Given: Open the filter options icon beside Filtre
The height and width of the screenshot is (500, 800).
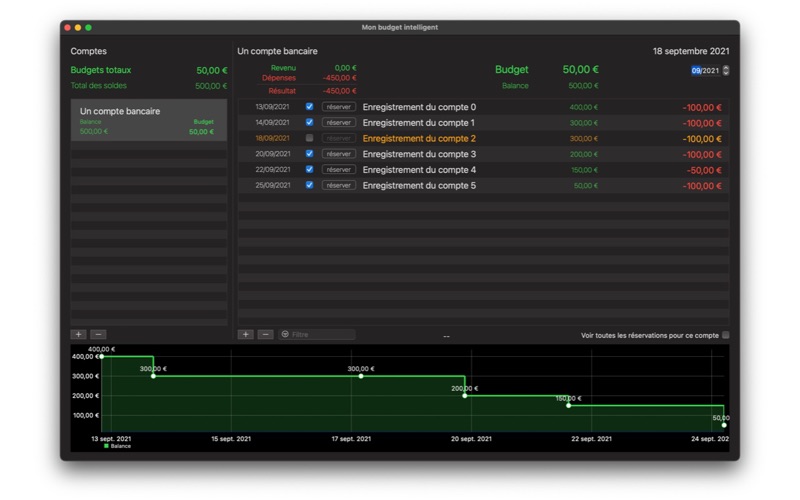Looking at the screenshot, I should pos(285,334).
